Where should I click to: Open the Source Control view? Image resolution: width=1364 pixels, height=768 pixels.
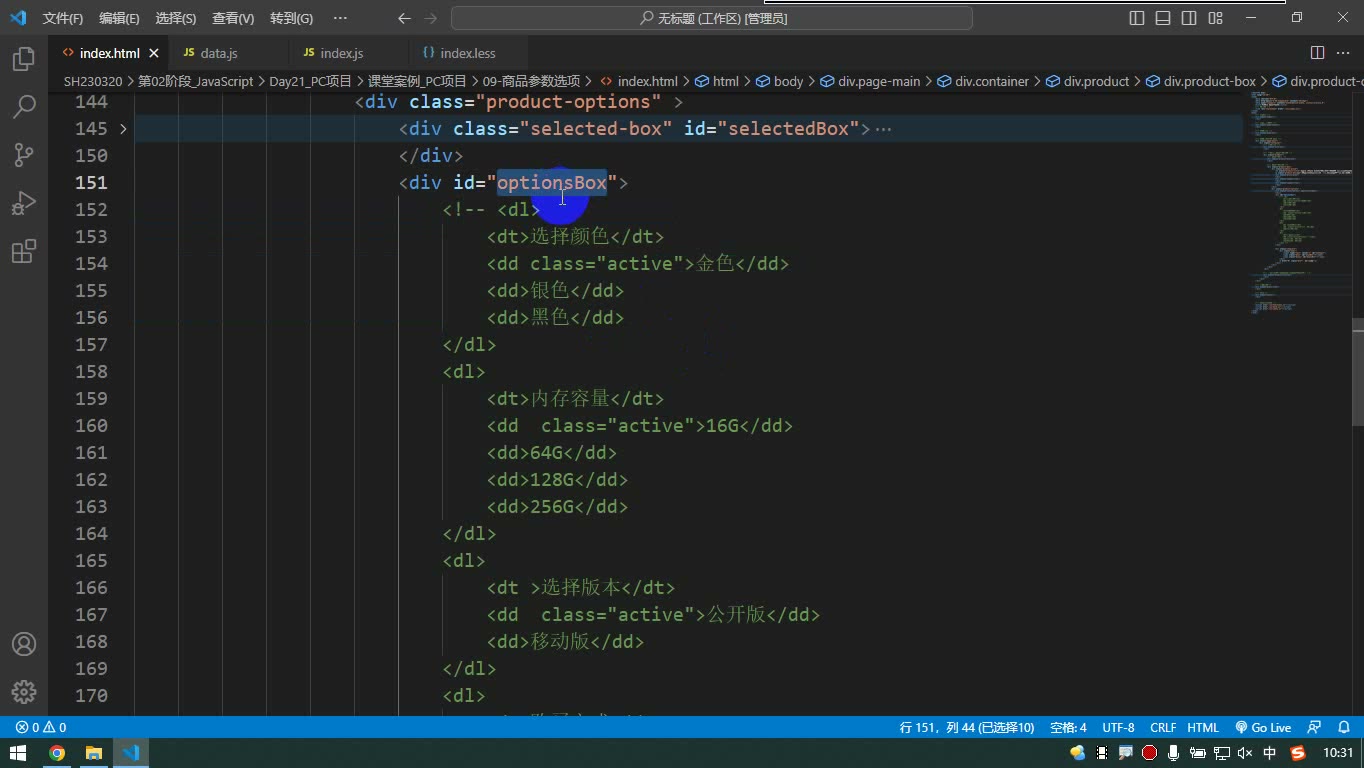(24, 154)
